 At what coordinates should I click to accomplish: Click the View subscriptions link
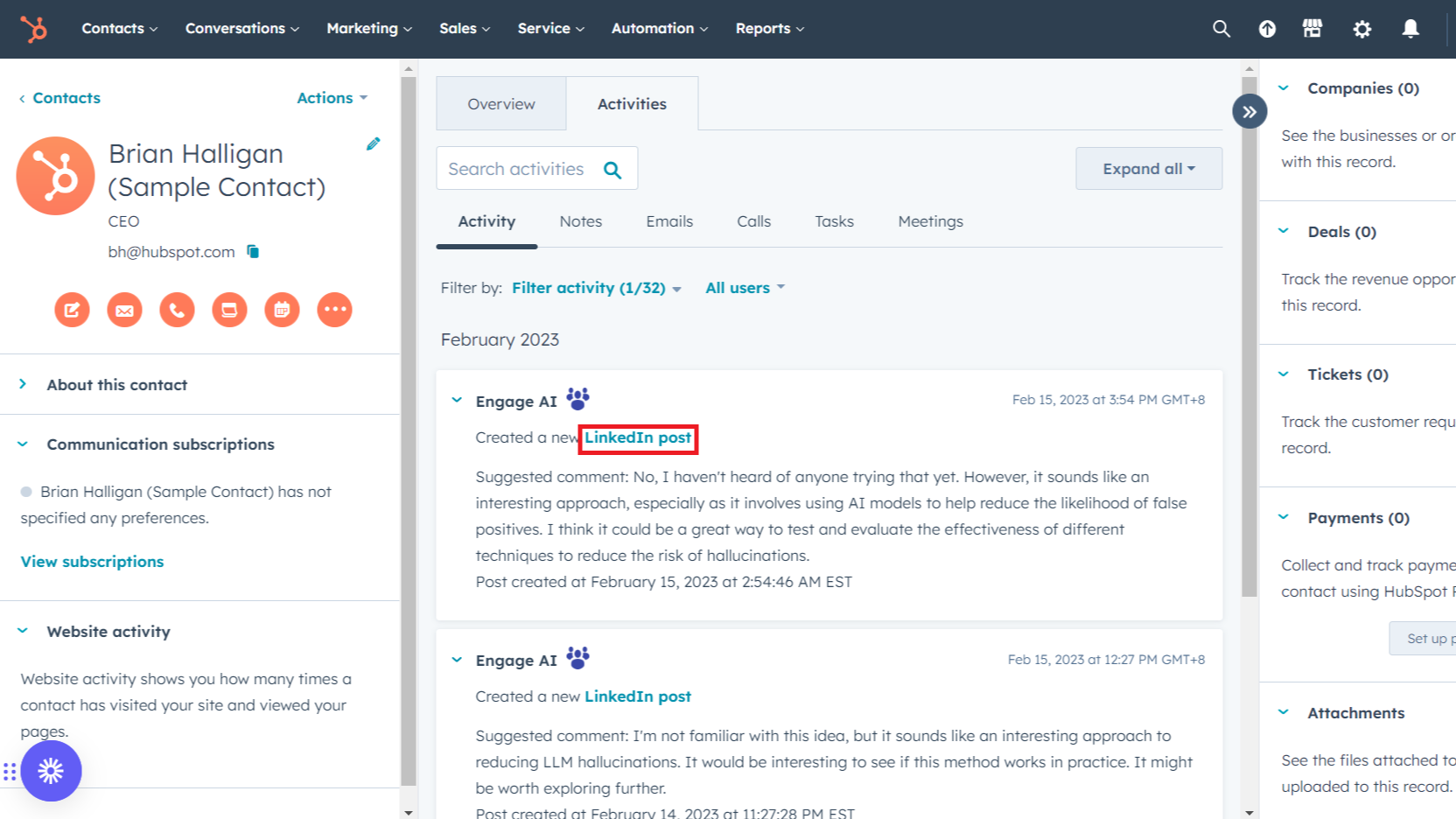[92, 562]
